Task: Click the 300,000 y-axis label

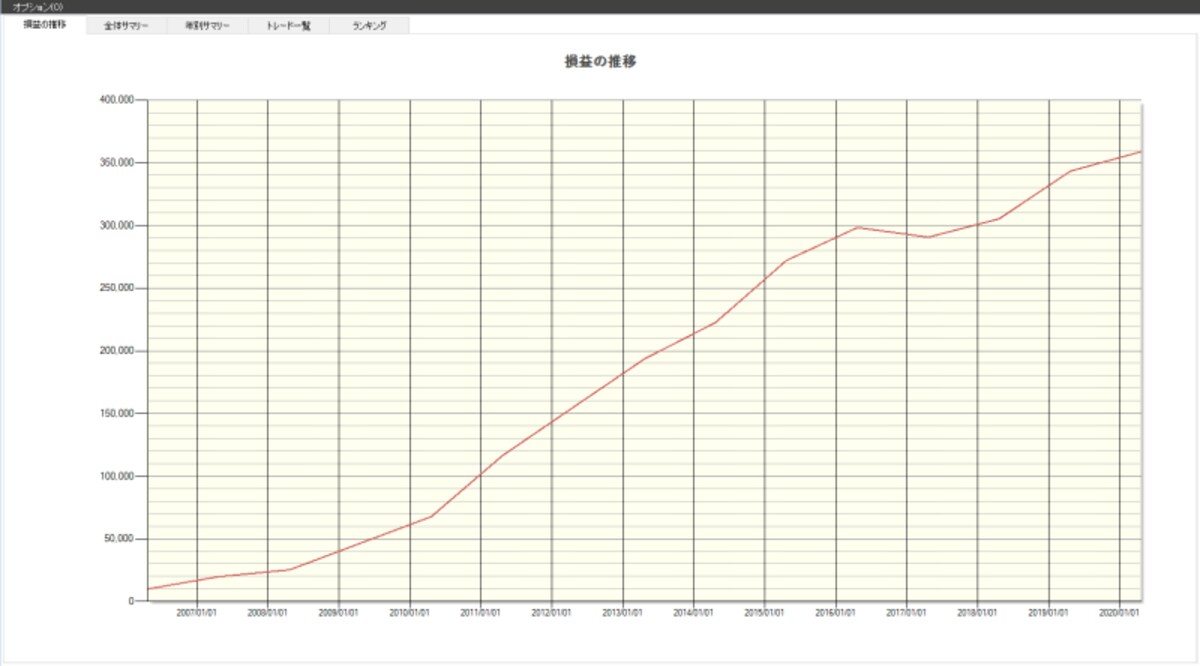Action: 116,226
